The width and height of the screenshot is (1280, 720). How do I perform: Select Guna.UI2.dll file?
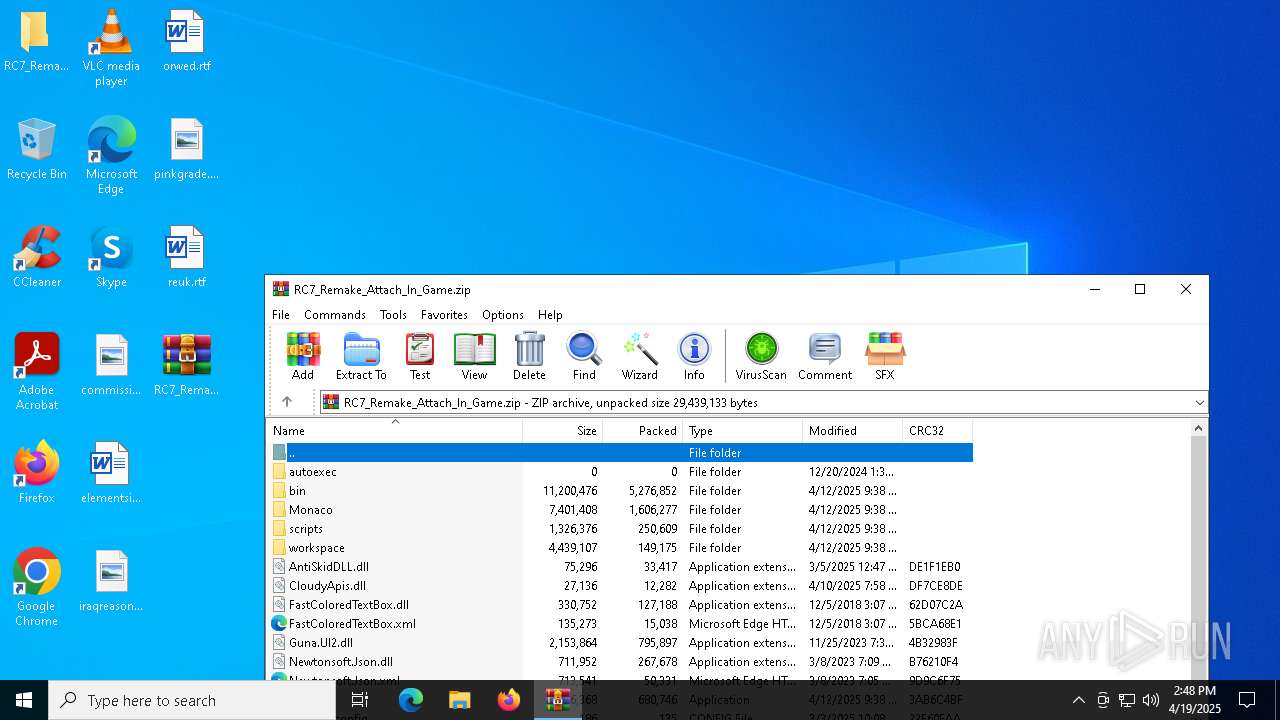[620, 643]
